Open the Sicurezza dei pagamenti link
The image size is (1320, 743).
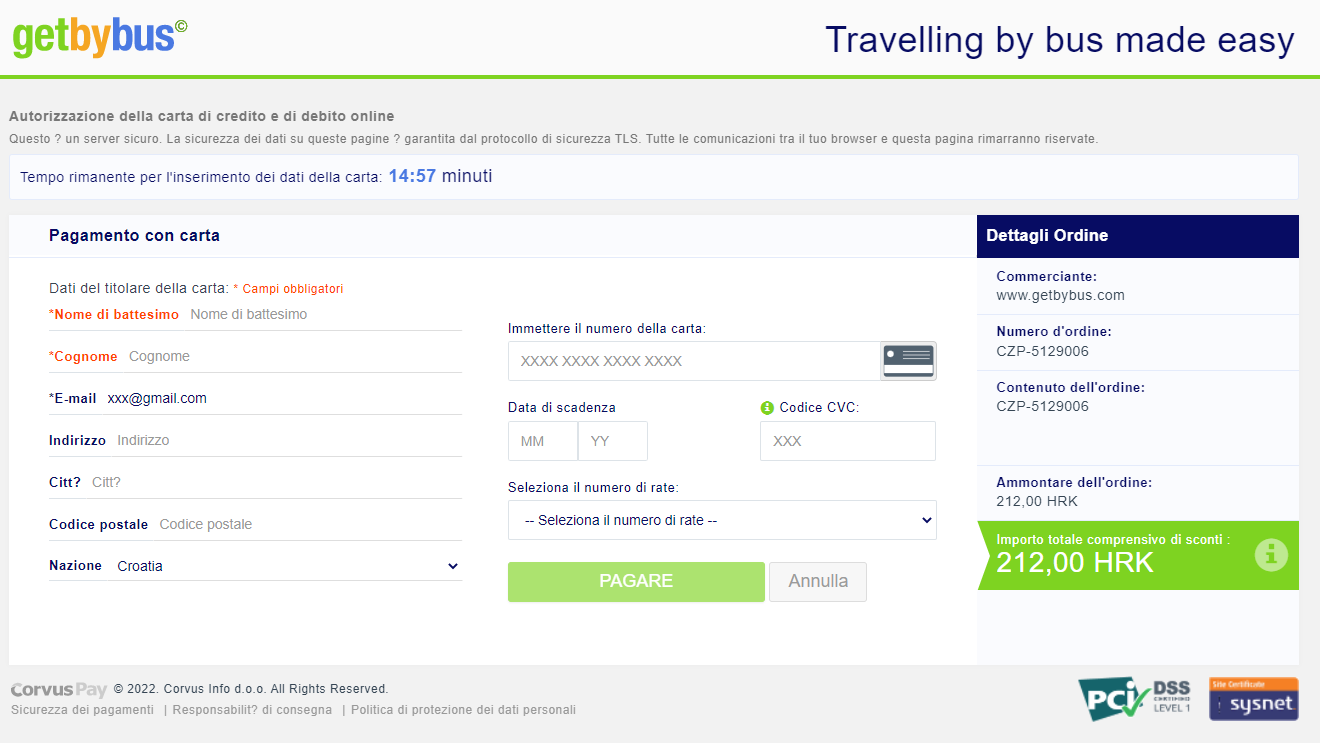pos(82,710)
